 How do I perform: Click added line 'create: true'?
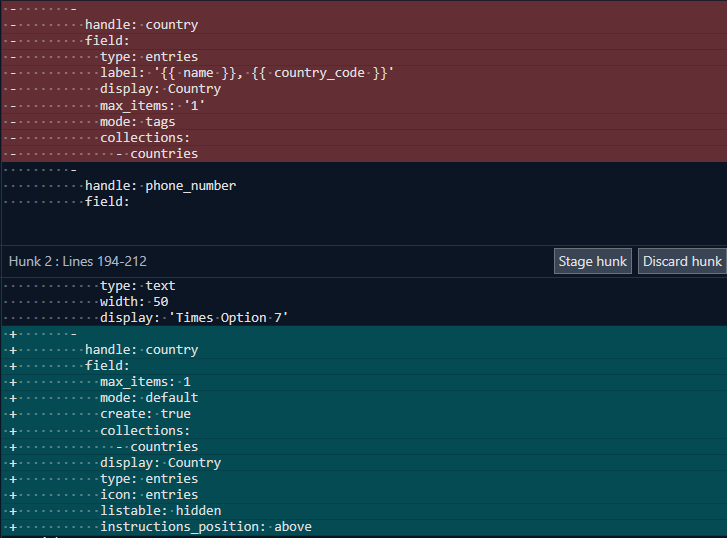tap(364, 414)
